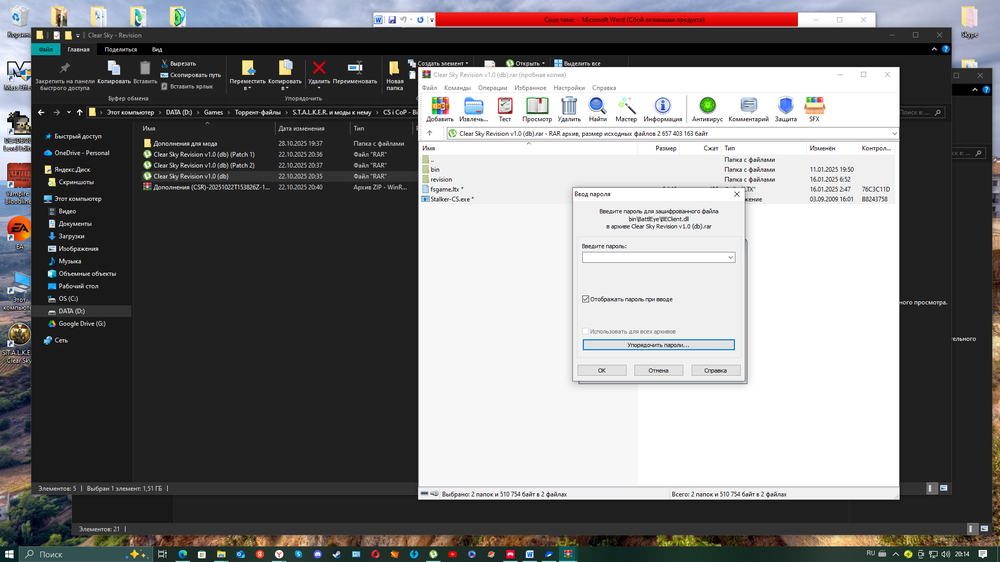Click the Отмена button in password dialog

click(x=658, y=370)
